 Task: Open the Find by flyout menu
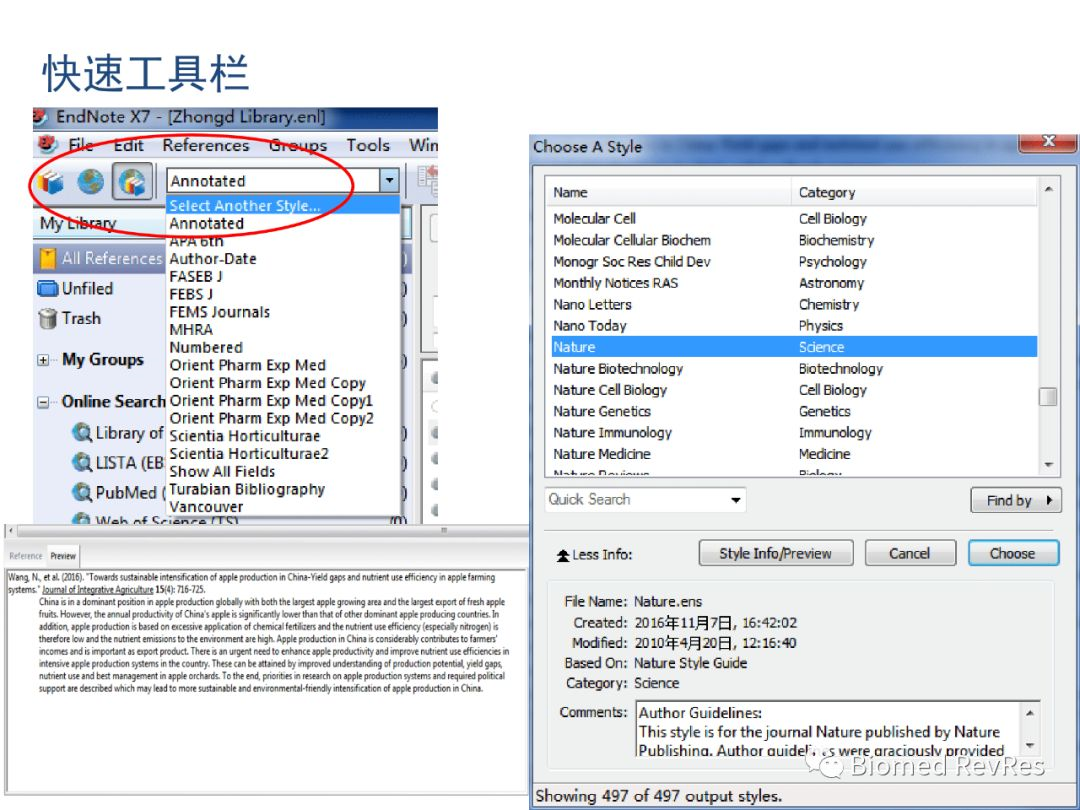point(1016,501)
